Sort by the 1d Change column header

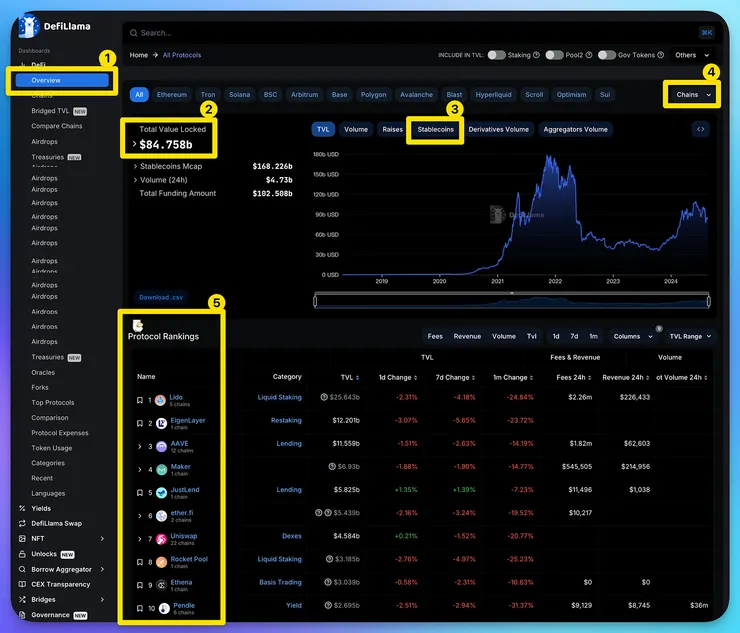tap(398, 378)
